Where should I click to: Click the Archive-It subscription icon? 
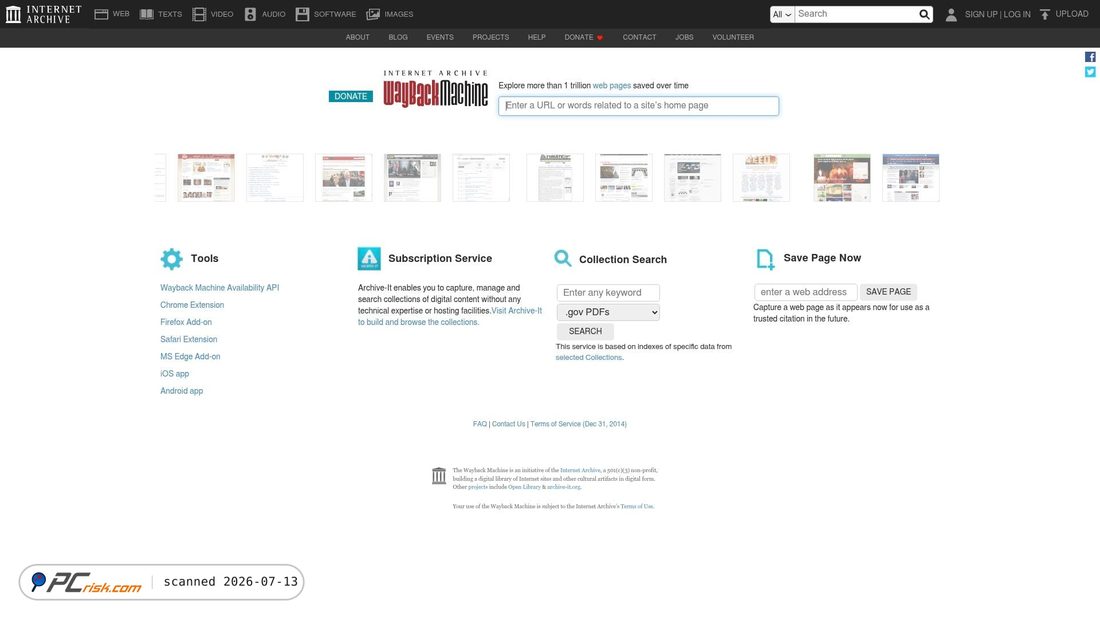click(369, 258)
